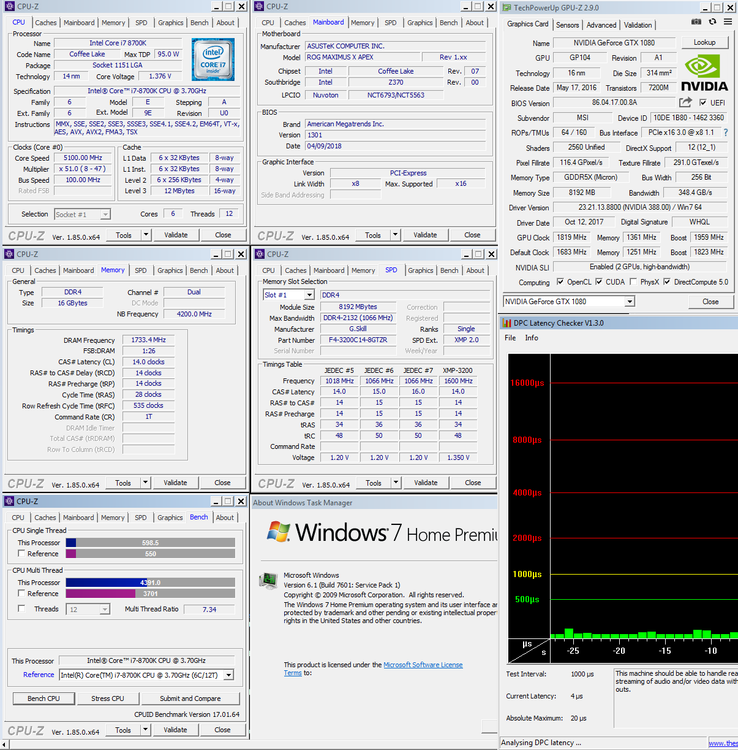
Task: Click the Multi Thread Ratio 7.34 value
Action: coord(209,609)
